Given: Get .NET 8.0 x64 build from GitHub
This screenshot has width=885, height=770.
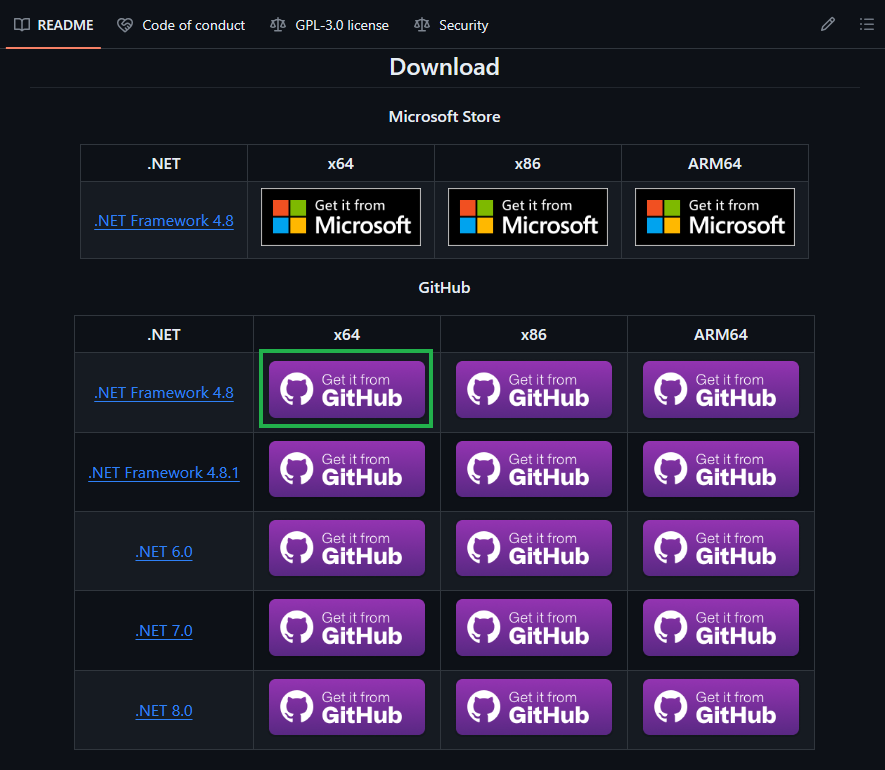Looking at the screenshot, I should click(x=347, y=707).
